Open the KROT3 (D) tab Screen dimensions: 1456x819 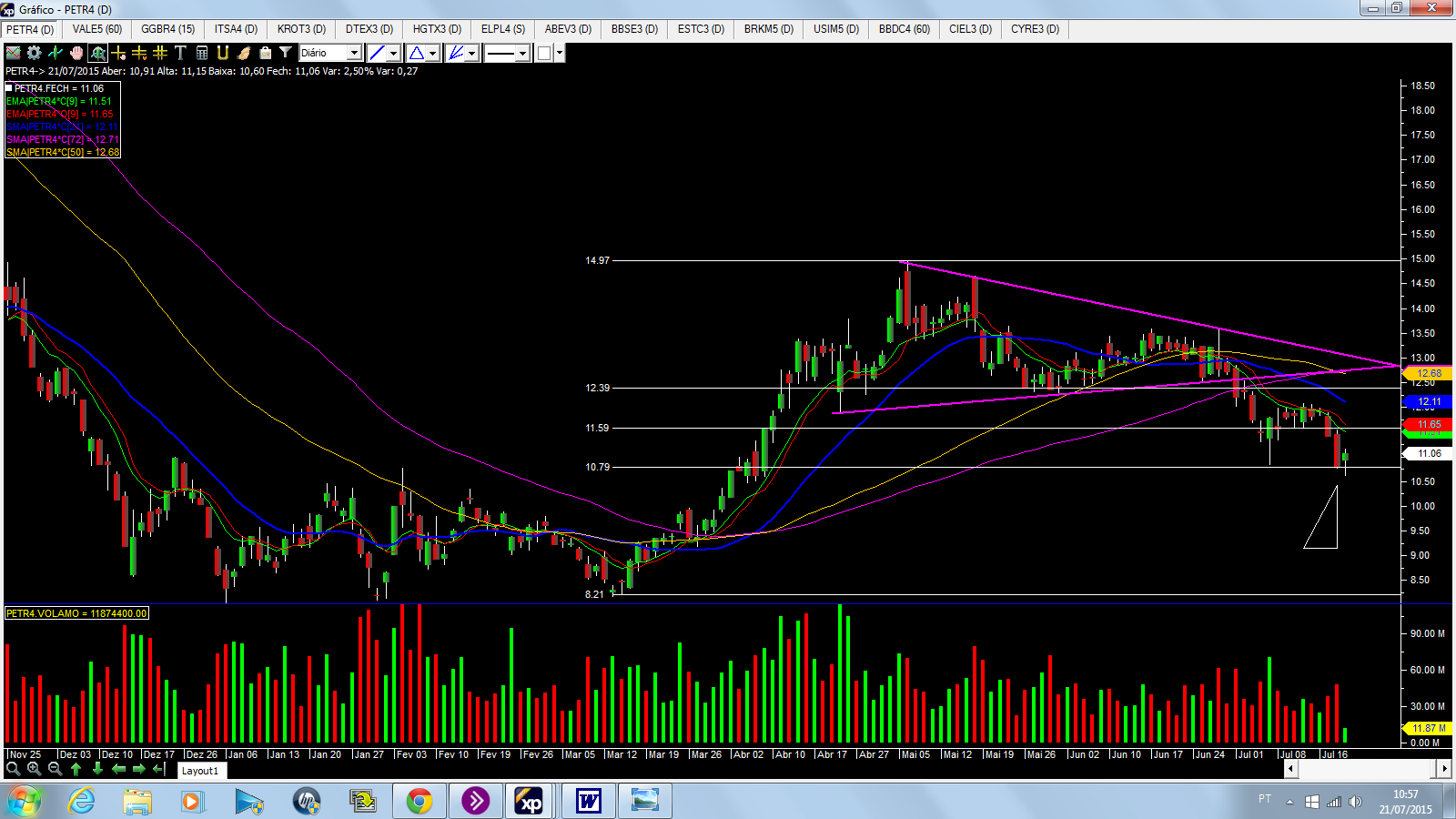point(302,29)
